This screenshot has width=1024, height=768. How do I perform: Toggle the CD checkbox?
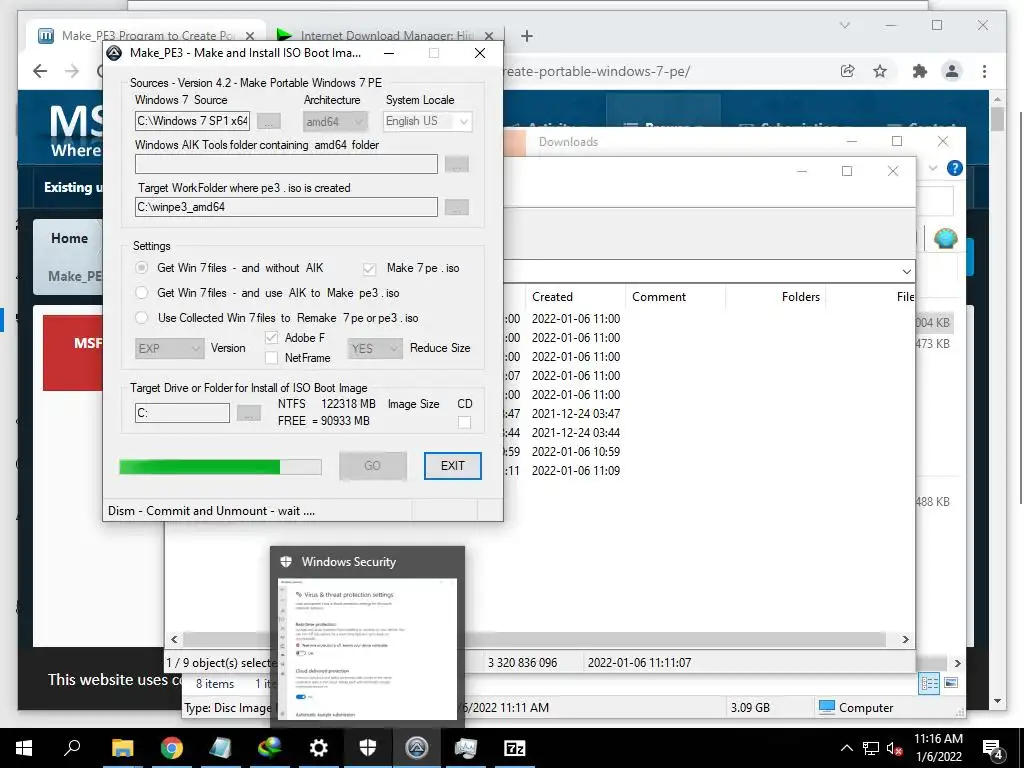point(464,422)
